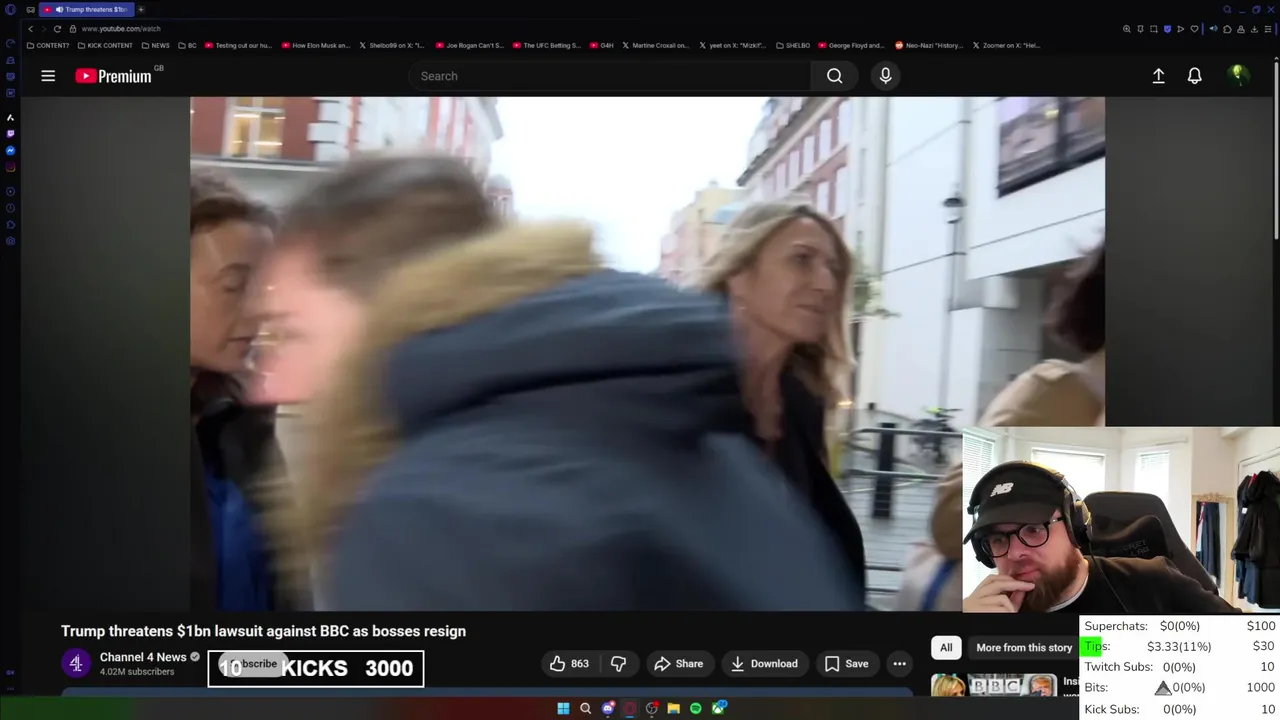The width and height of the screenshot is (1280, 720).
Task: Open Zoomer on X bookmark
Action: click(1008, 45)
